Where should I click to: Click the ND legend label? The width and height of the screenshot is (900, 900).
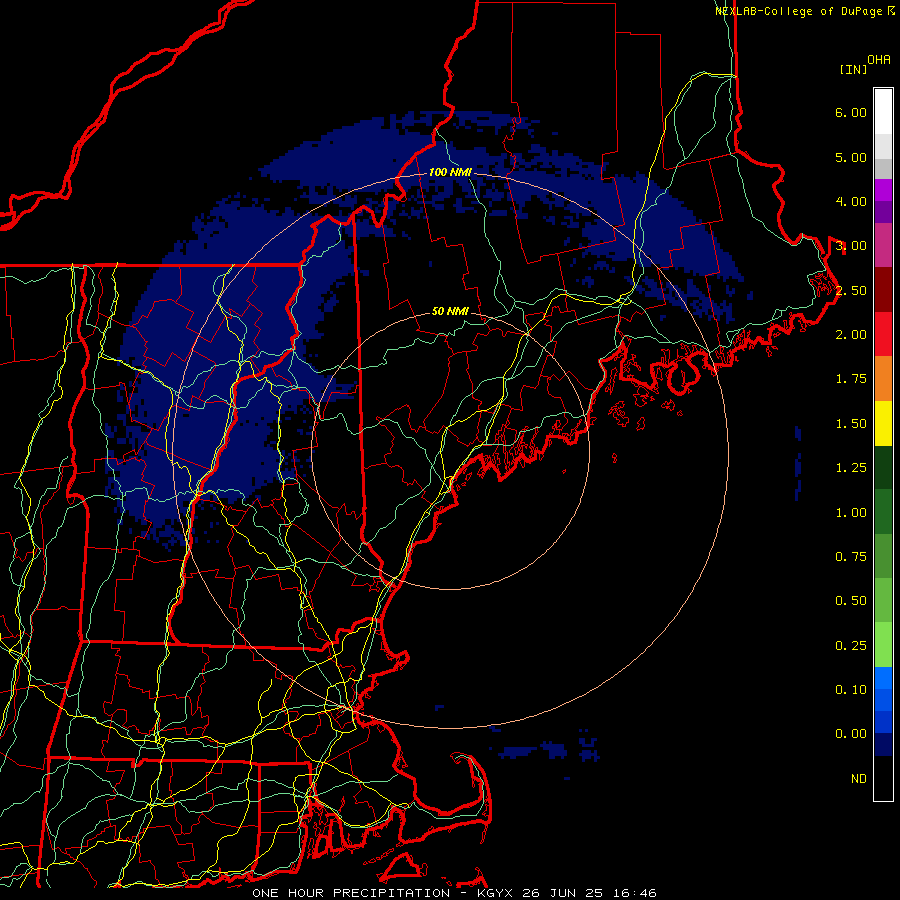[x=859, y=779]
